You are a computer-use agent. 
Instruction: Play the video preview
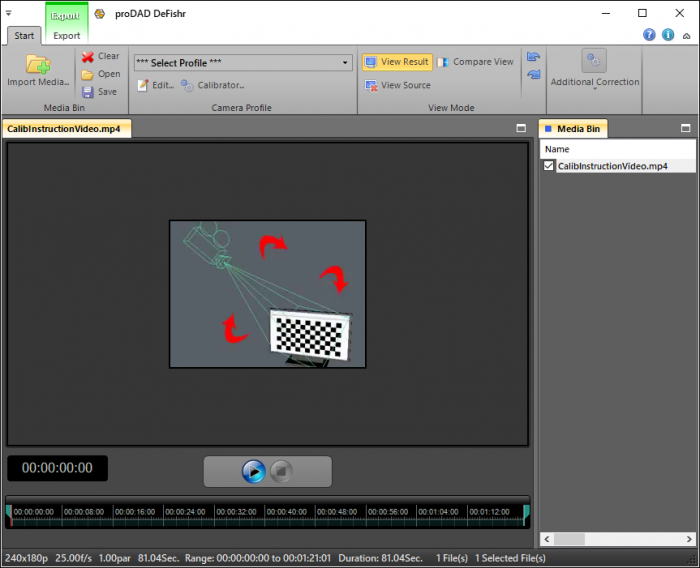pyautogui.click(x=253, y=471)
